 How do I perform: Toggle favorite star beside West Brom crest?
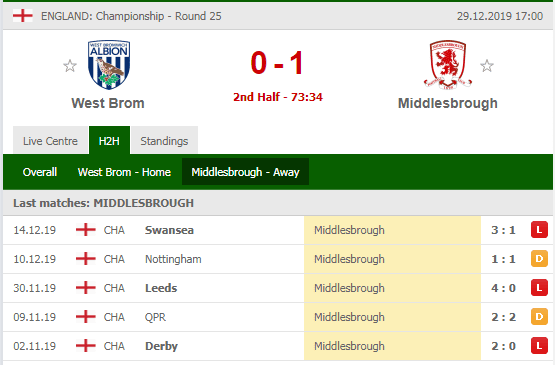click(x=70, y=66)
